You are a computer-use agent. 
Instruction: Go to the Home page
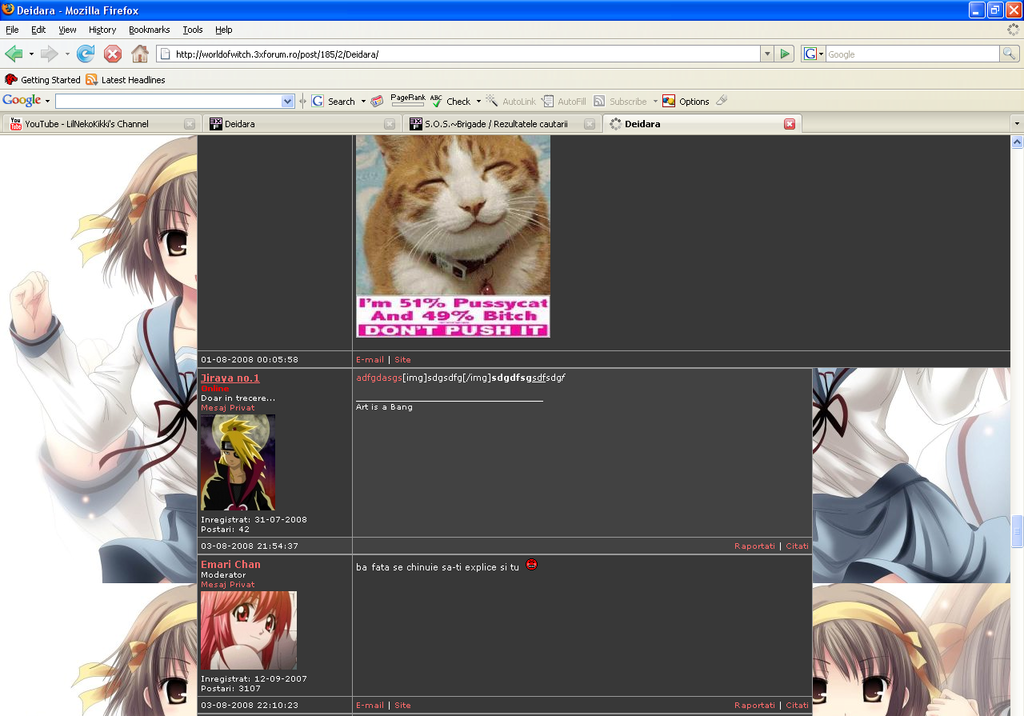140,54
